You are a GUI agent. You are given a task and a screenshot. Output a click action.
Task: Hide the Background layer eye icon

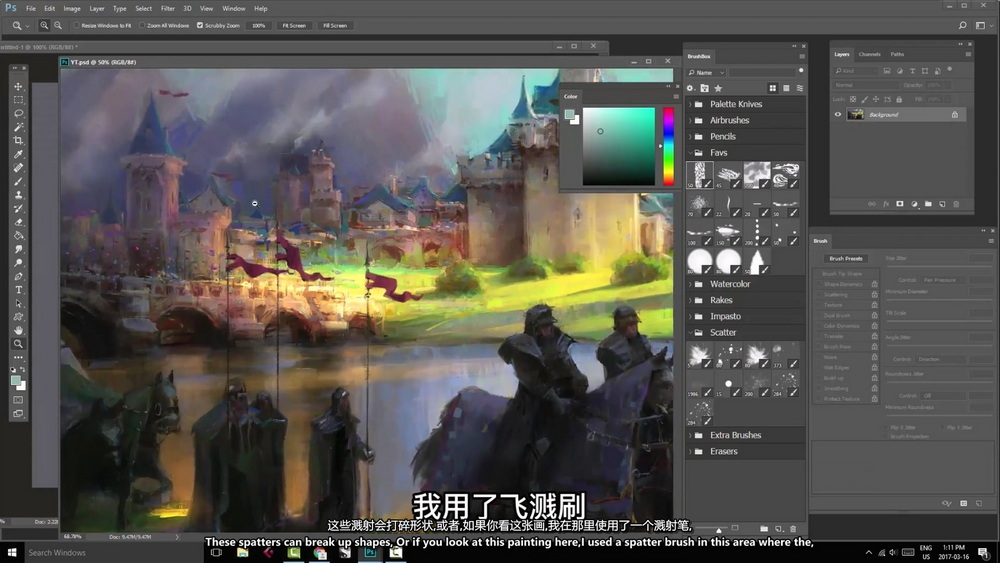click(x=838, y=115)
